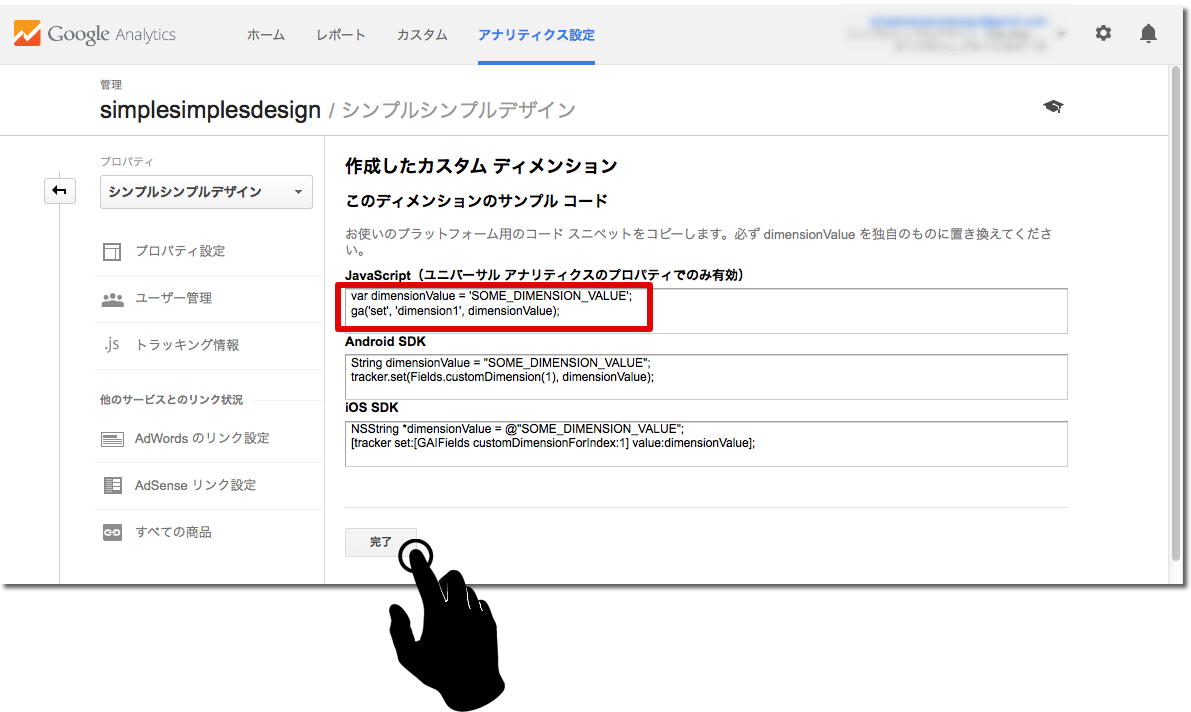The width and height of the screenshot is (1191, 712).
Task: Click the プロパティ設定 page icon
Action: pyautogui.click(x=112, y=251)
